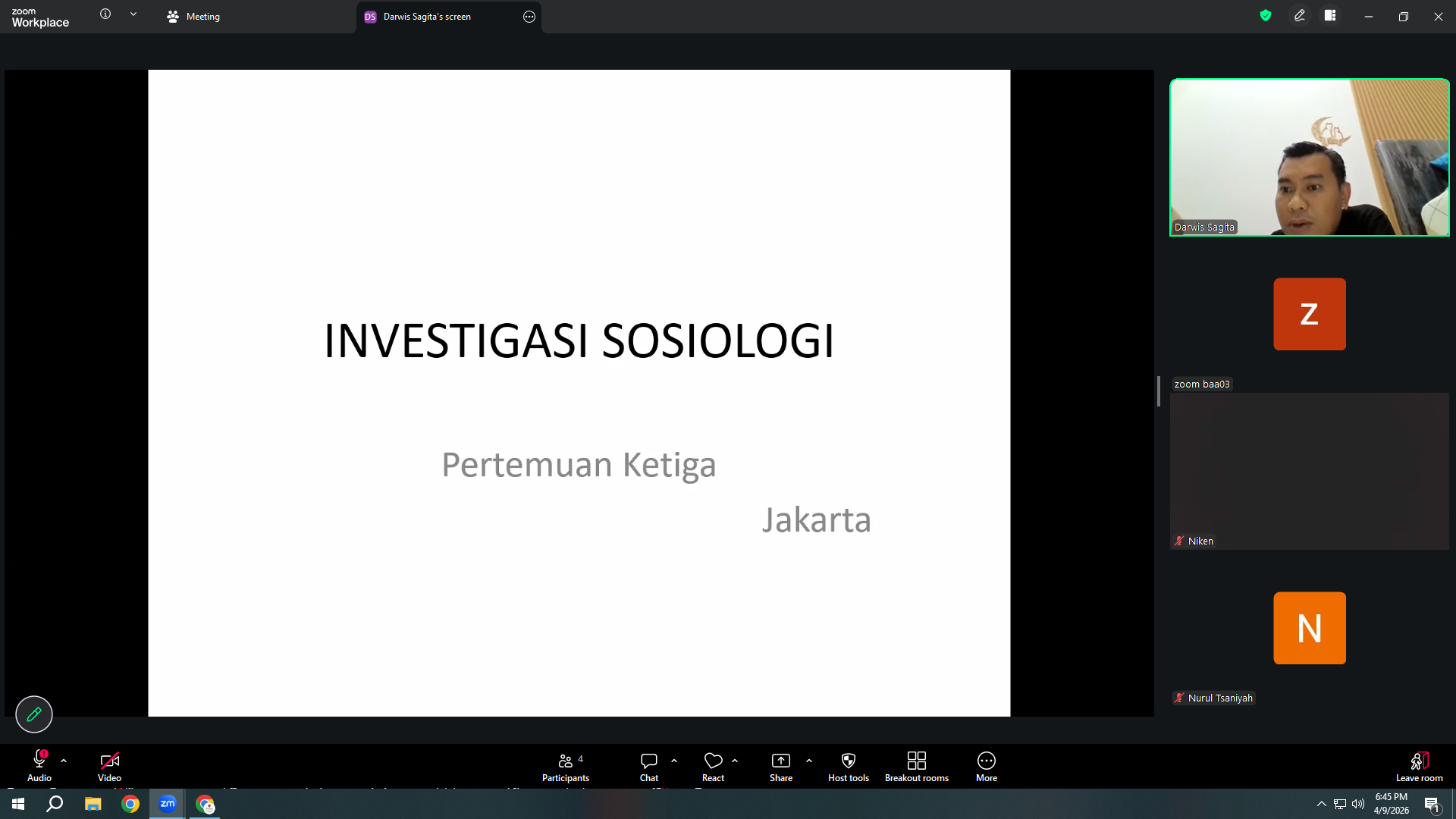Switch to Zoom app in taskbar

click(168, 804)
